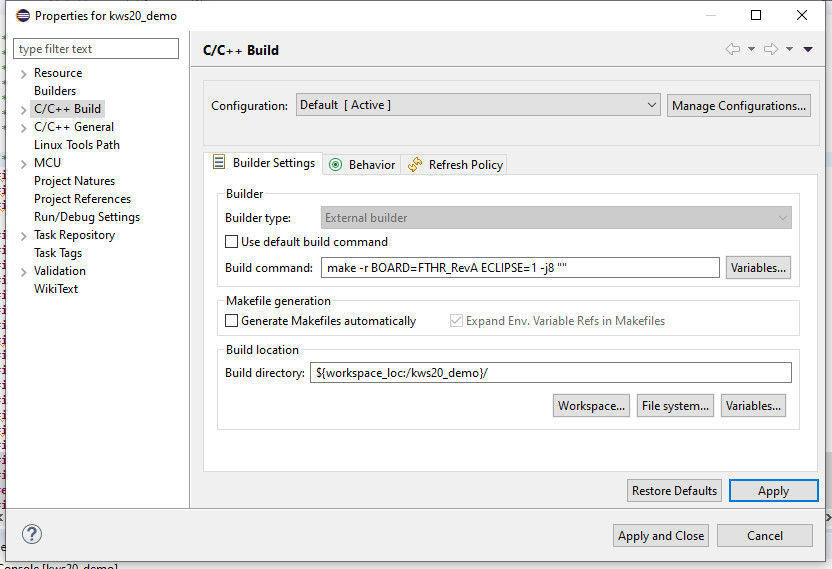832x569 pixels.
Task: Switch to the Behavior tab
Action: coord(363,165)
